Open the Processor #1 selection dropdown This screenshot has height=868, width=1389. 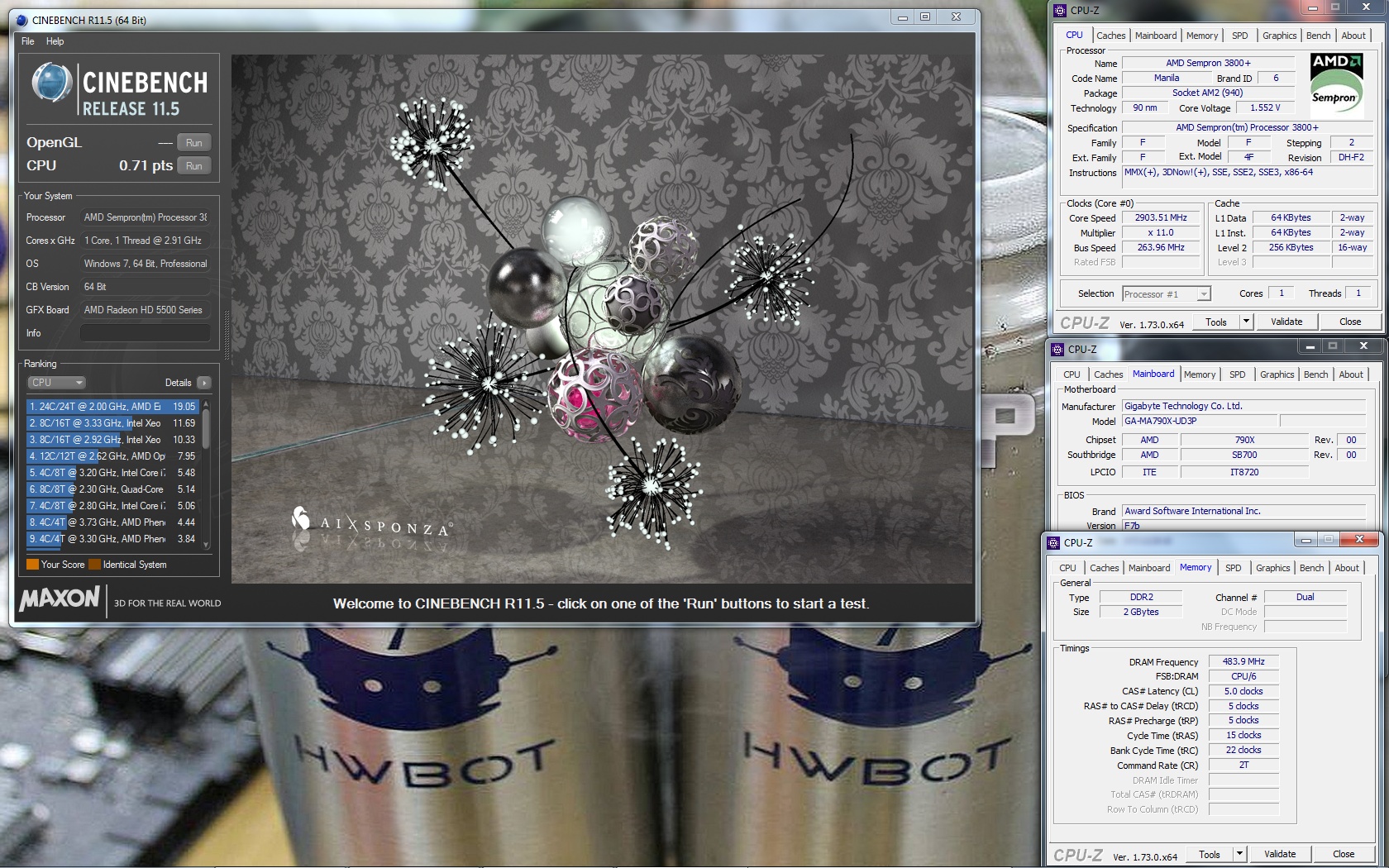tap(1166, 294)
